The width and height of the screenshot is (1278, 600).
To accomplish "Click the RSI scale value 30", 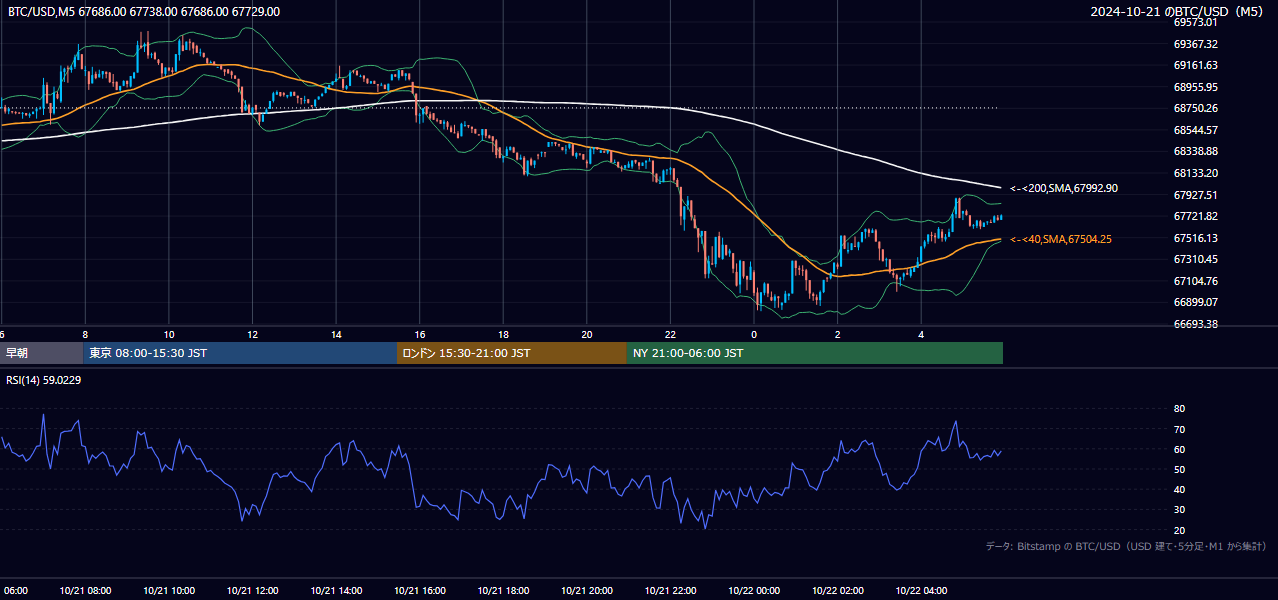I will click(1179, 510).
